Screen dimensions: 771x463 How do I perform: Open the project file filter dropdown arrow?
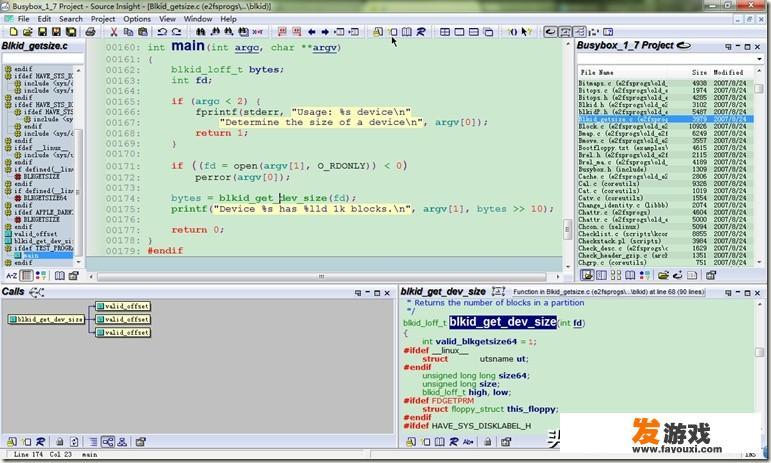(759, 59)
